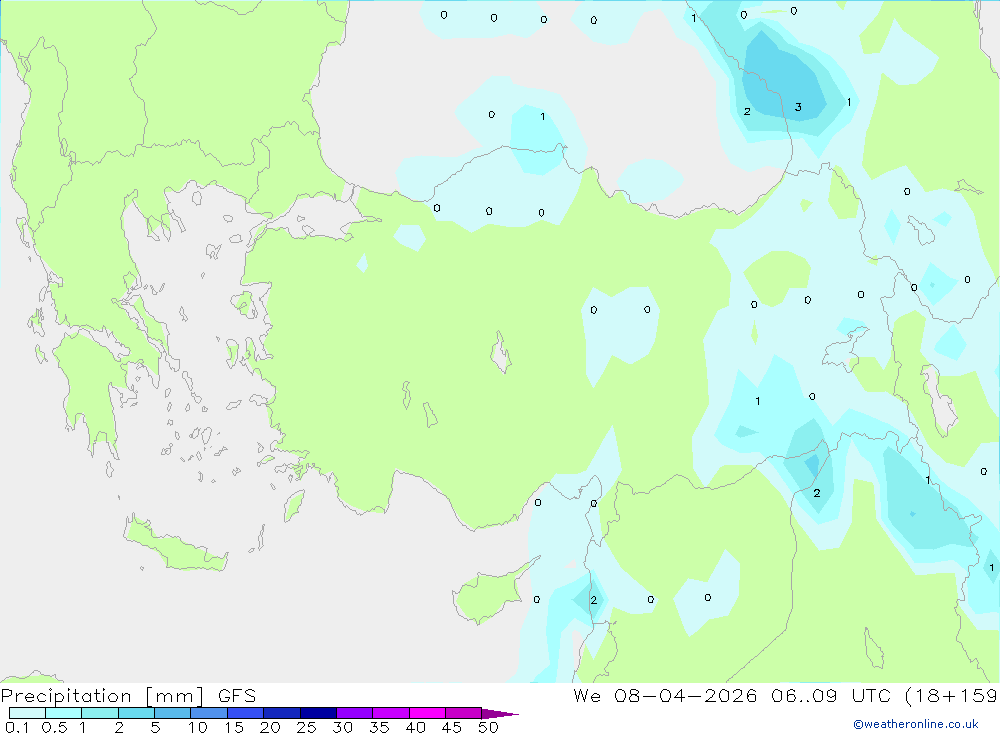
Task: Click the arrow tip beyond legend value 50
Action: click(501, 714)
